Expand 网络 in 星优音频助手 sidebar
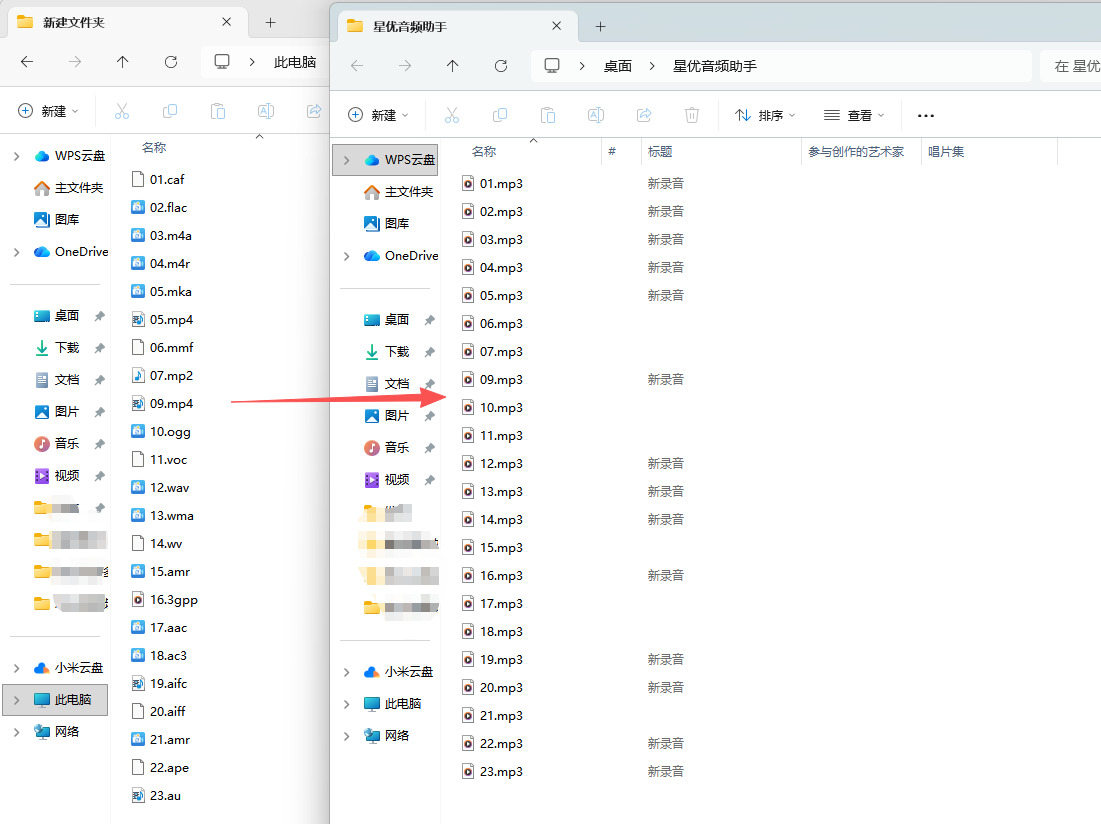 click(x=346, y=736)
